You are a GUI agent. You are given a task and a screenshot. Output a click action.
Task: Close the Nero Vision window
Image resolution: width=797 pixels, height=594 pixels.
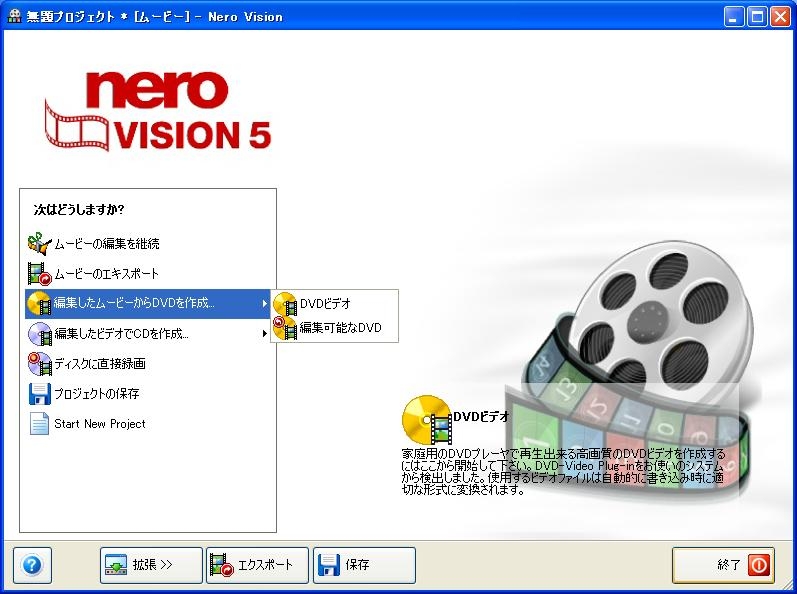tap(780, 17)
